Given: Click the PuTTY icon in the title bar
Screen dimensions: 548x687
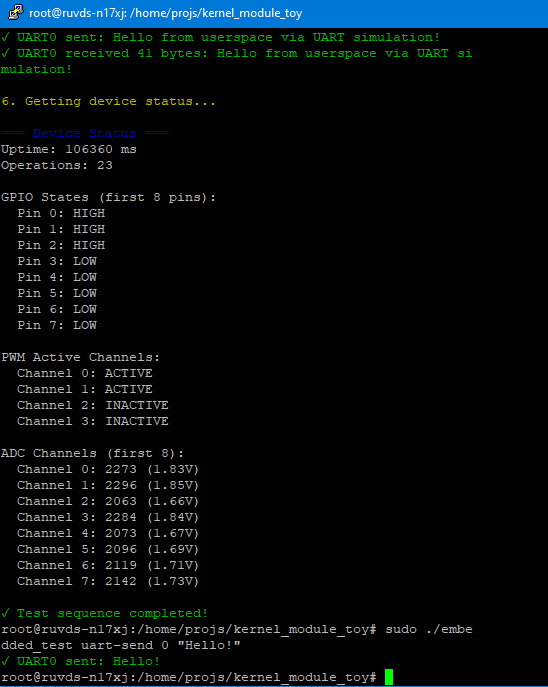Looking at the screenshot, I should pyautogui.click(x=16, y=12).
